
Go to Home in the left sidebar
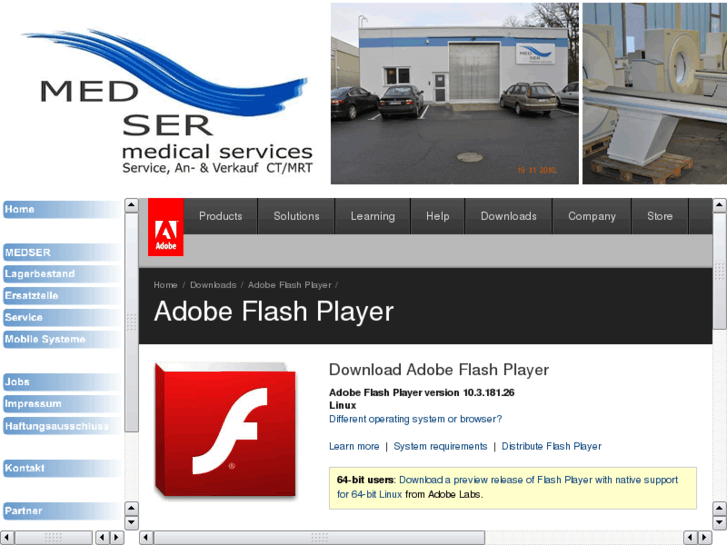tap(62, 210)
